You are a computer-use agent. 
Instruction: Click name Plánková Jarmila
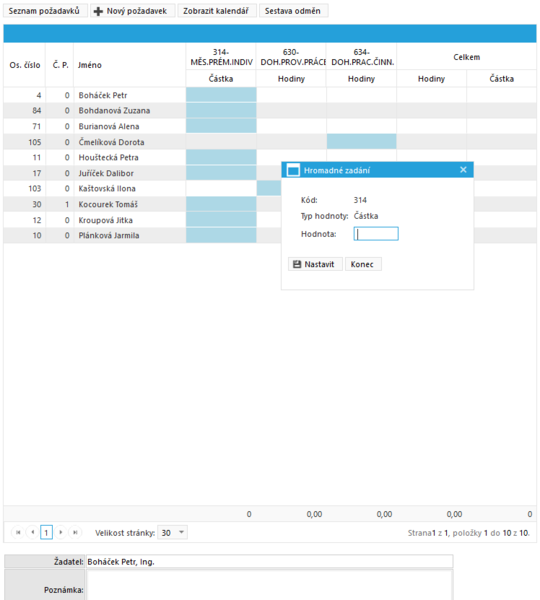[x=109, y=235]
